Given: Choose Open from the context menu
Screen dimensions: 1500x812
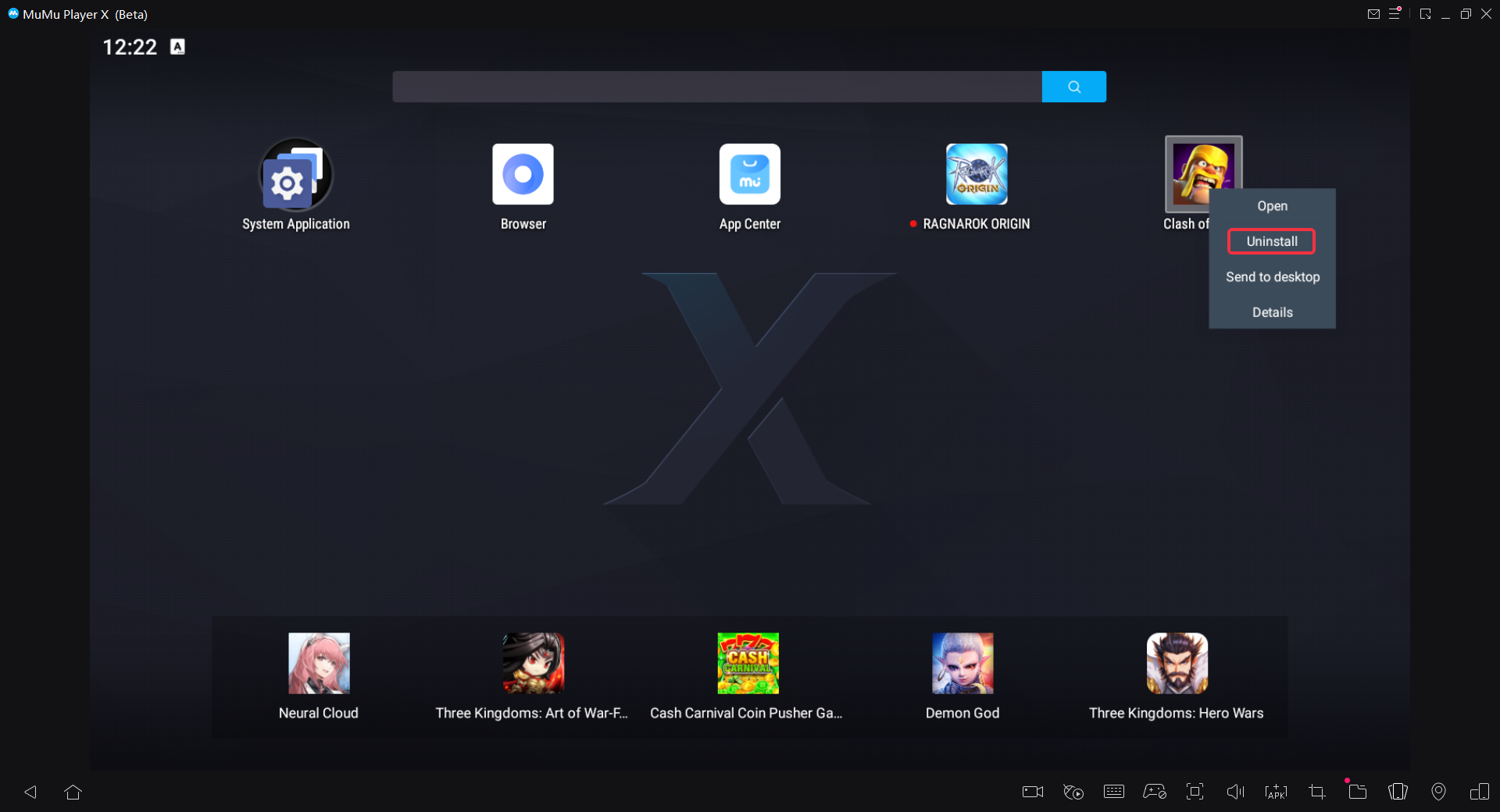Looking at the screenshot, I should [x=1272, y=206].
